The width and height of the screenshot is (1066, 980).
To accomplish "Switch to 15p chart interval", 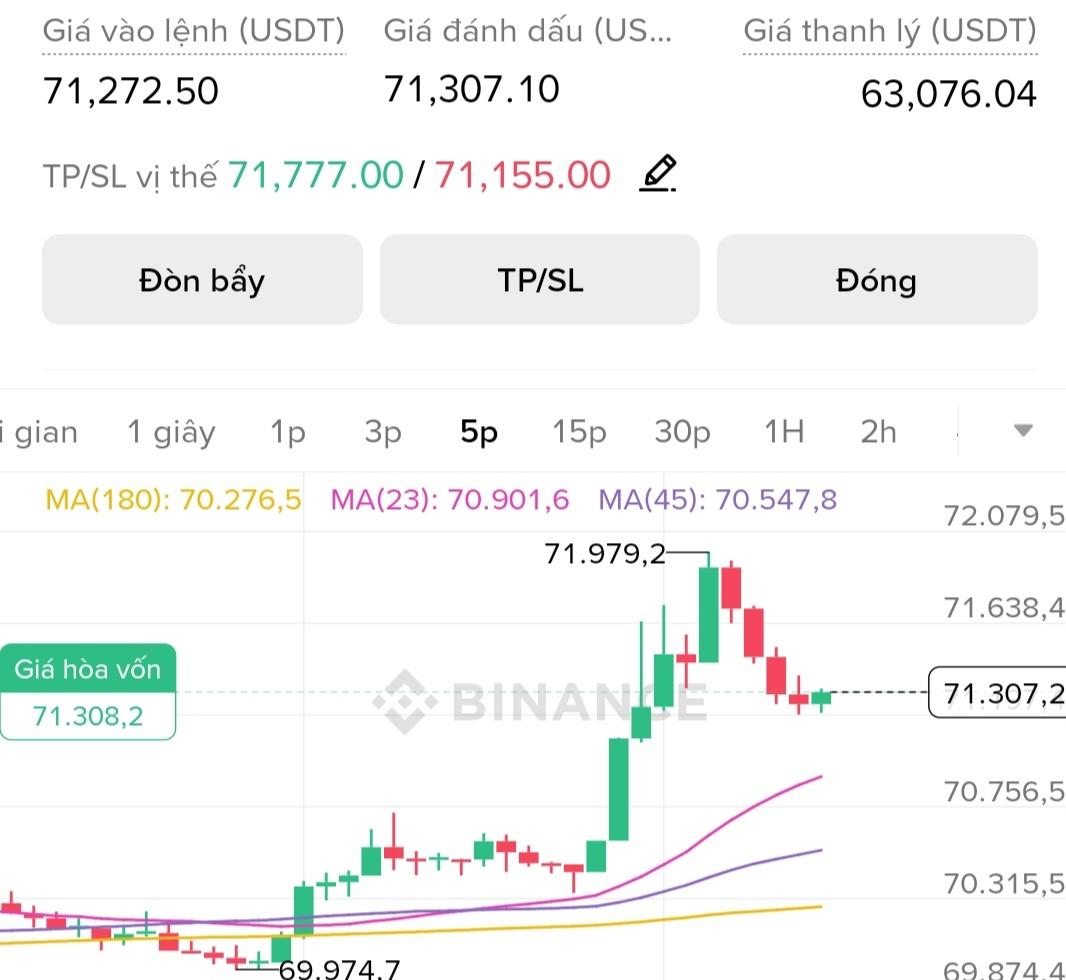I will click(580, 432).
